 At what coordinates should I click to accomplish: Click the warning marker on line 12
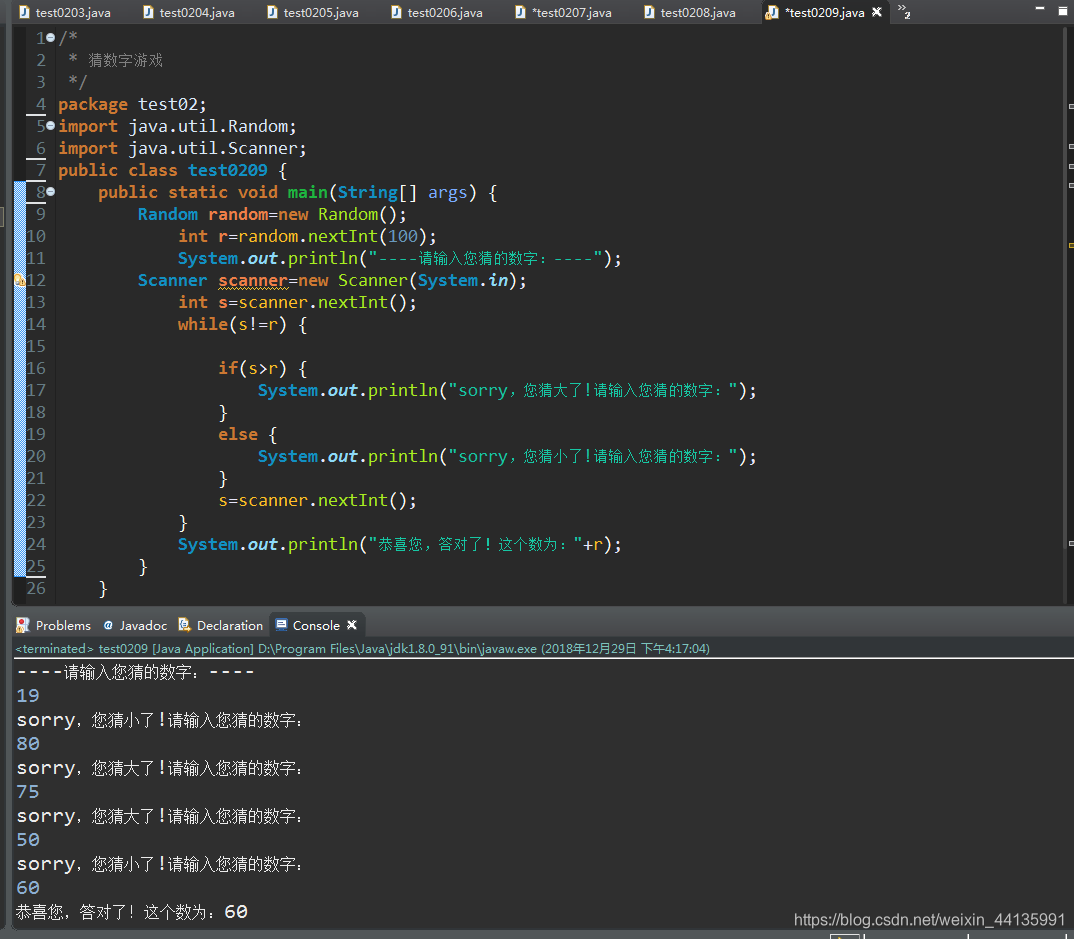(x=20, y=280)
